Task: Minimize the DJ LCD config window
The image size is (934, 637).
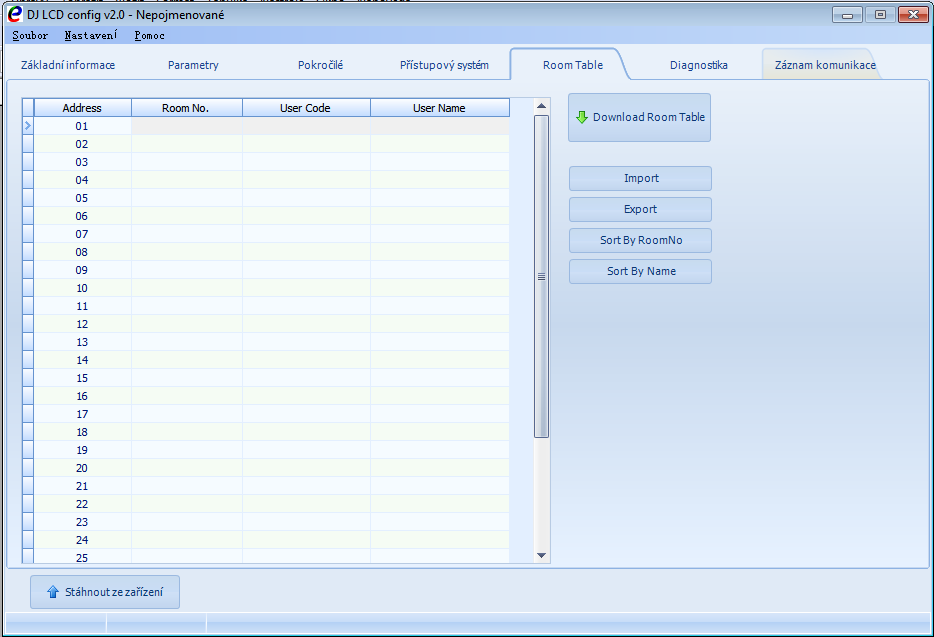Action: (x=847, y=14)
